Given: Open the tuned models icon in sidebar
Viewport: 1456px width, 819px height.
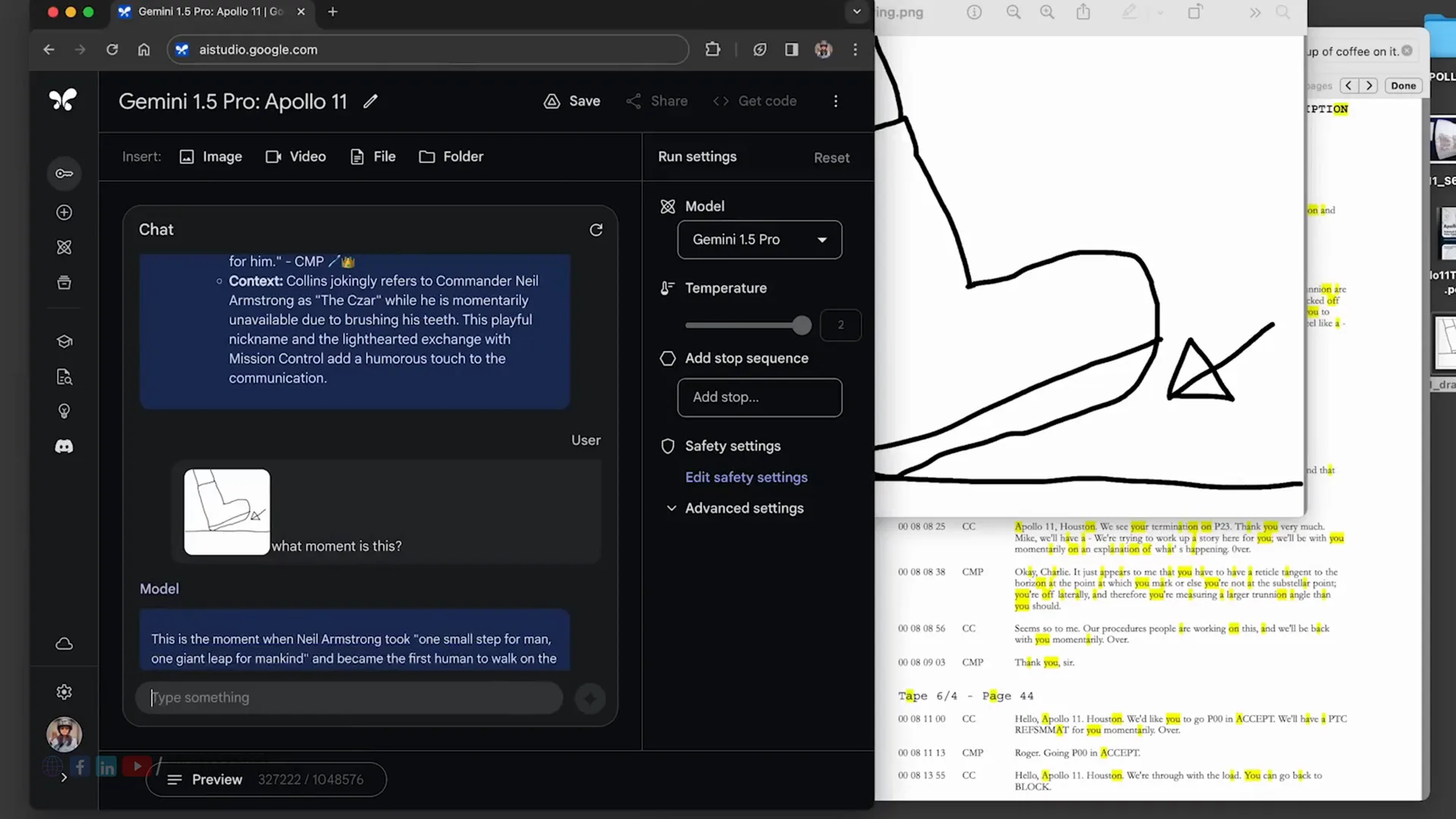Looking at the screenshot, I should 64,247.
